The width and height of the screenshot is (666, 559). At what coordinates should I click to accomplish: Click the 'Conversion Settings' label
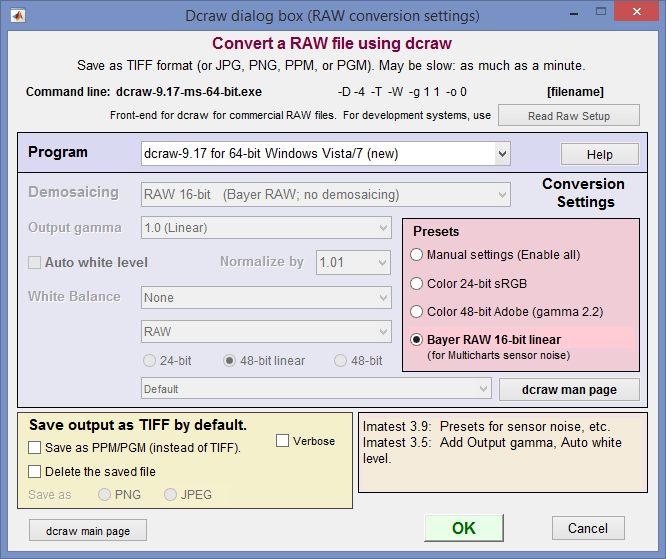pos(584,193)
